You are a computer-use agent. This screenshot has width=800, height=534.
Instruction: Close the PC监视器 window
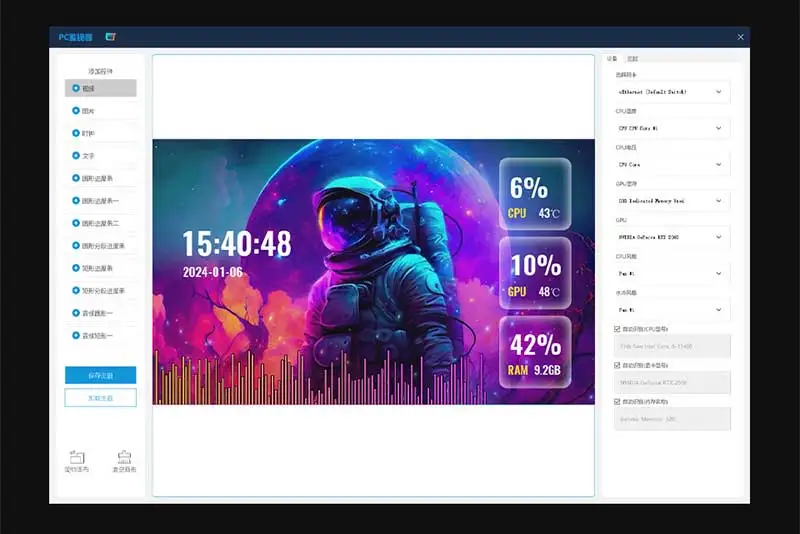[x=740, y=37]
